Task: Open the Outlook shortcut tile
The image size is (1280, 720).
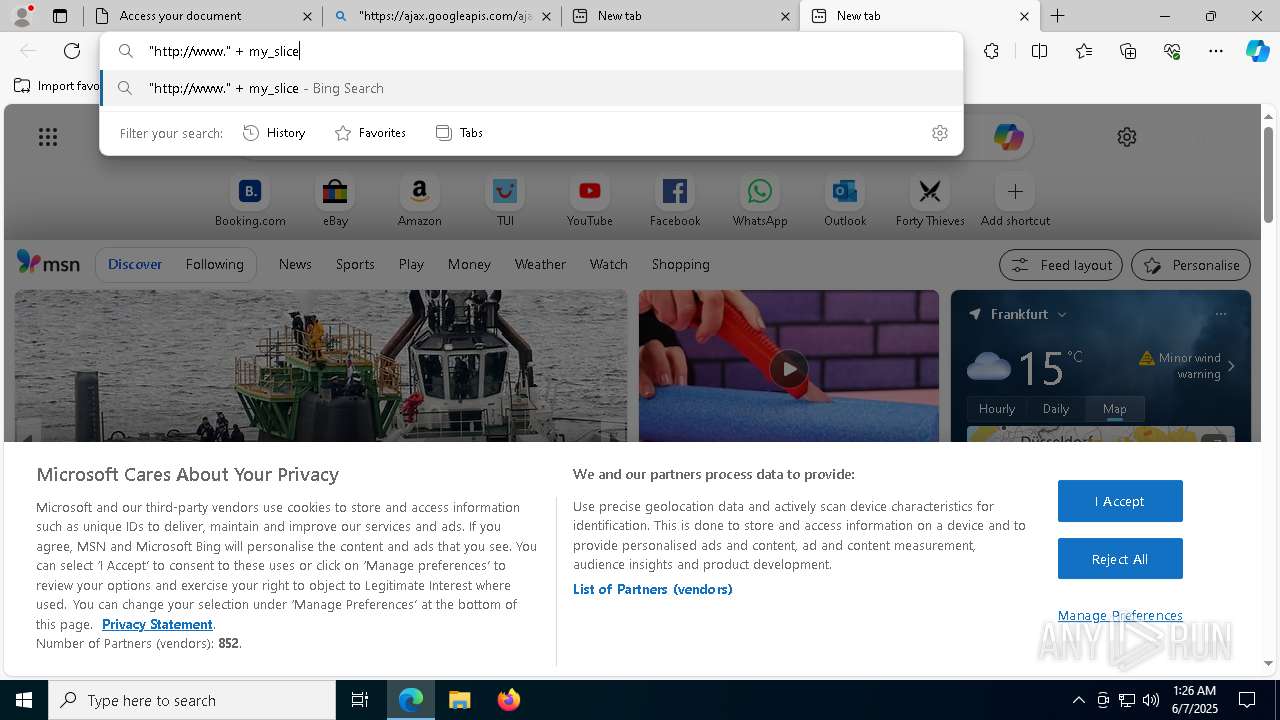Action: (845, 200)
